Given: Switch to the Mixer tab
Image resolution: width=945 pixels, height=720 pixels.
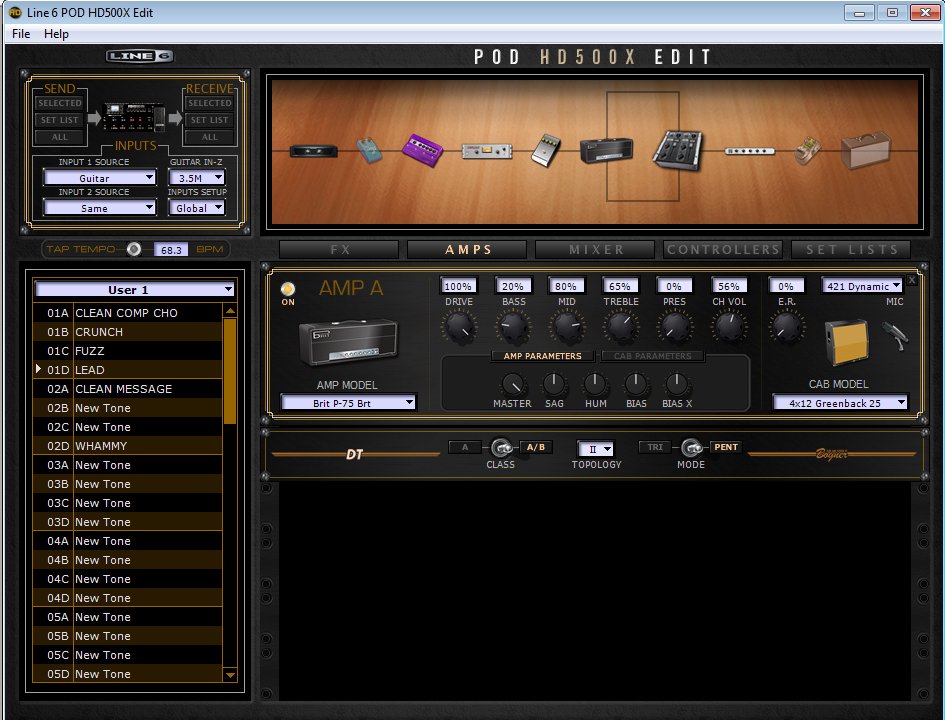Looking at the screenshot, I should [595, 249].
